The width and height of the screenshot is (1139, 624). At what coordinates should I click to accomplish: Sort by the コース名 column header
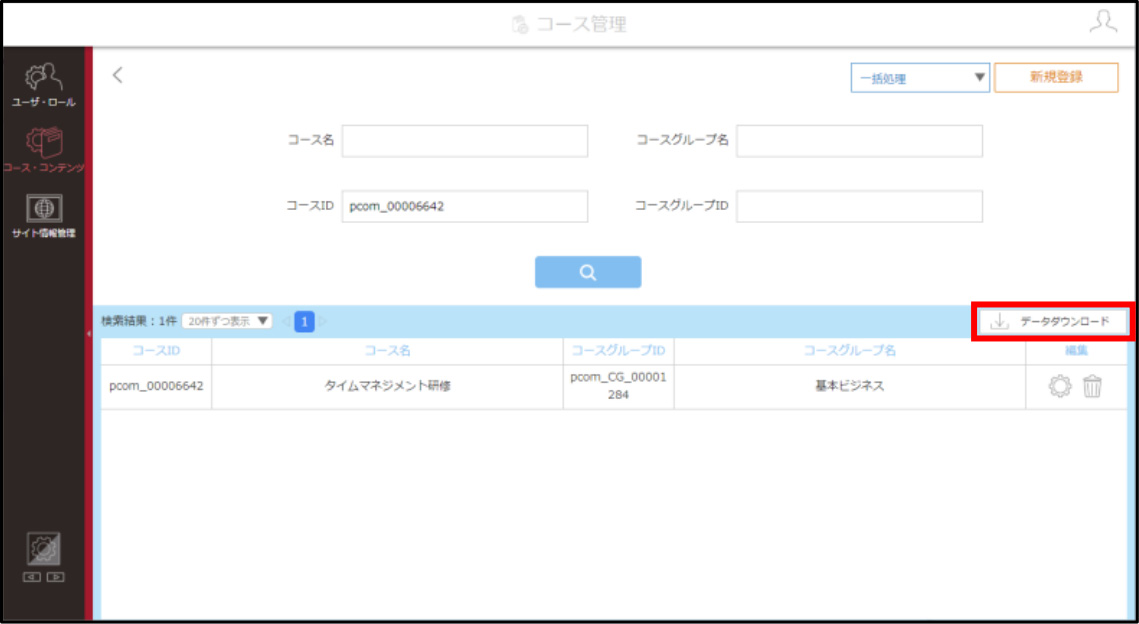pos(387,351)
